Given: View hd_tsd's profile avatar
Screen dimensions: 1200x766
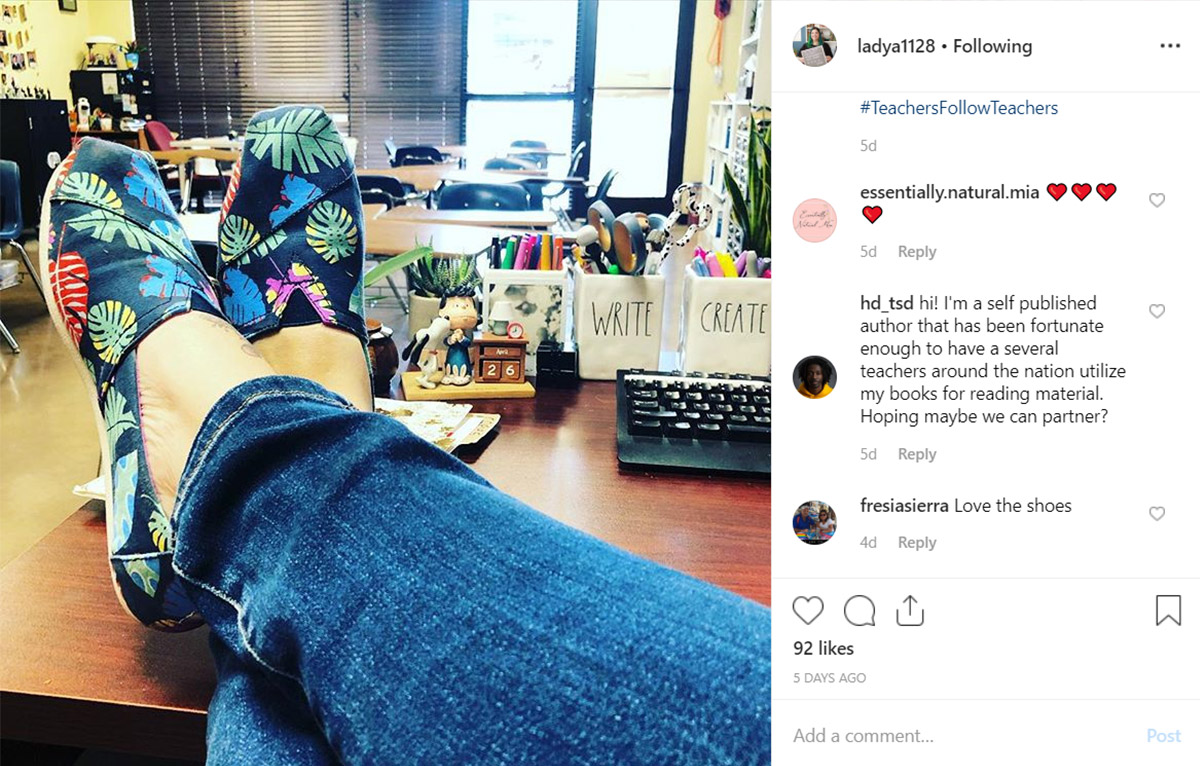Looking at the screenshot, I should 814,377.
